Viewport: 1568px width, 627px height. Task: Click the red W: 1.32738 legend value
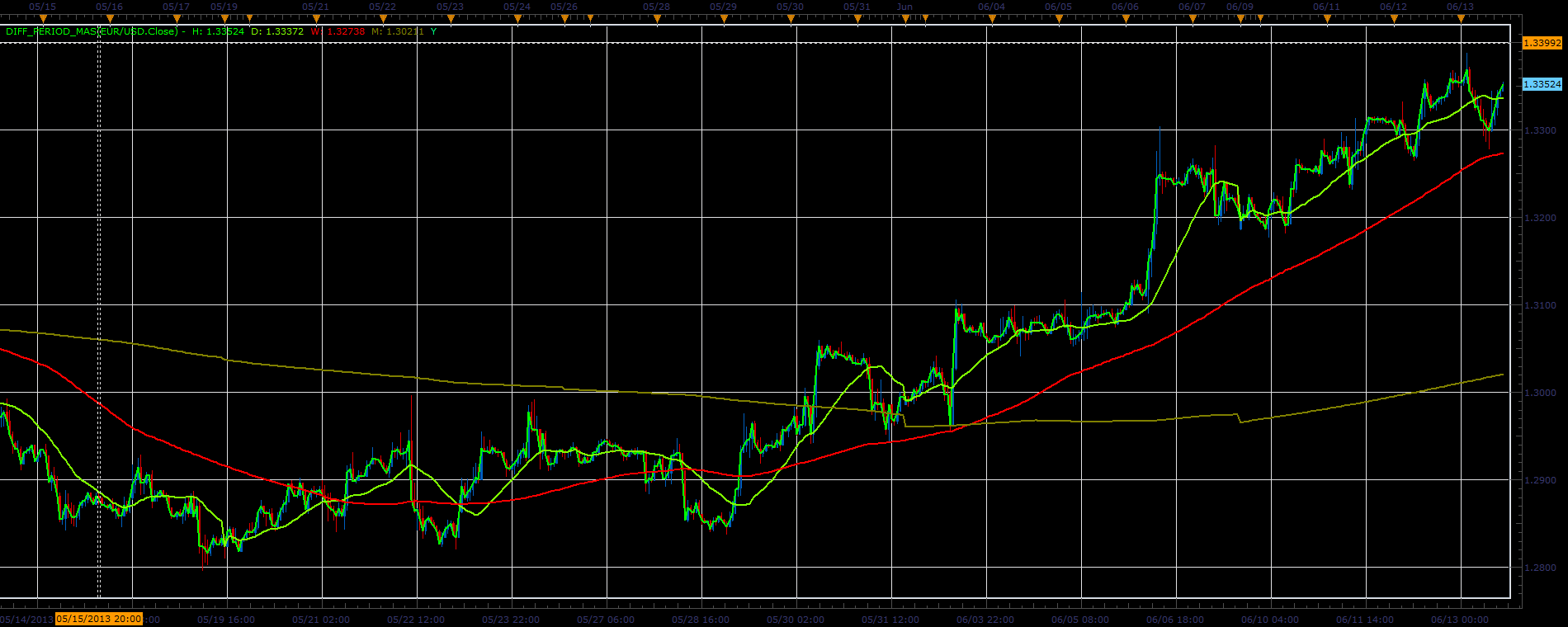(x=338, y=31)
